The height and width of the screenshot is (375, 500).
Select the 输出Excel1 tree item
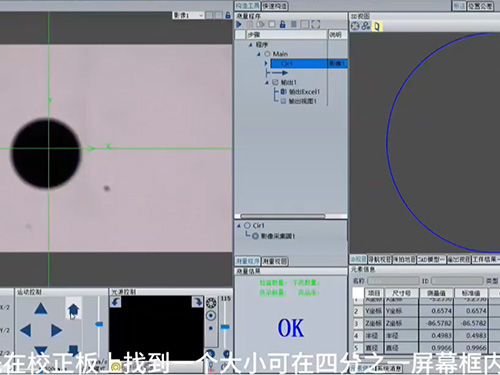tap(304, 91)
